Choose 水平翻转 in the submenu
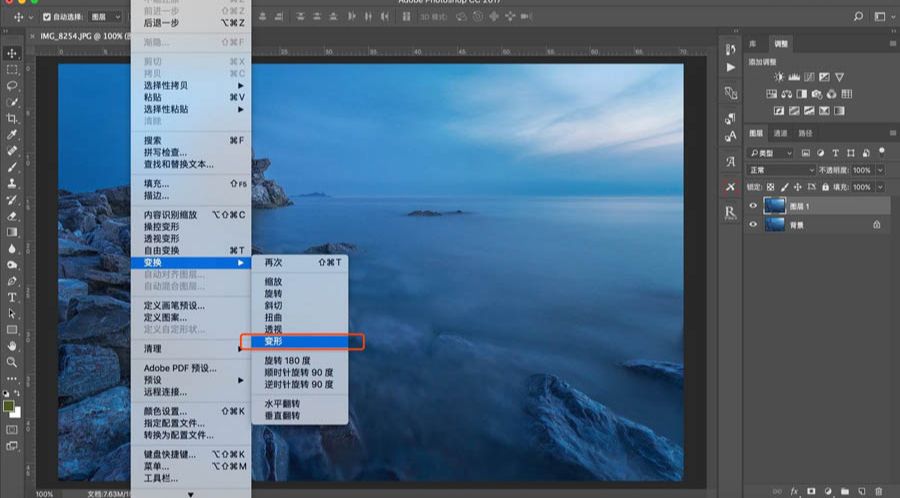Viewport: 900px width, 498px height. tap(300, 403)
